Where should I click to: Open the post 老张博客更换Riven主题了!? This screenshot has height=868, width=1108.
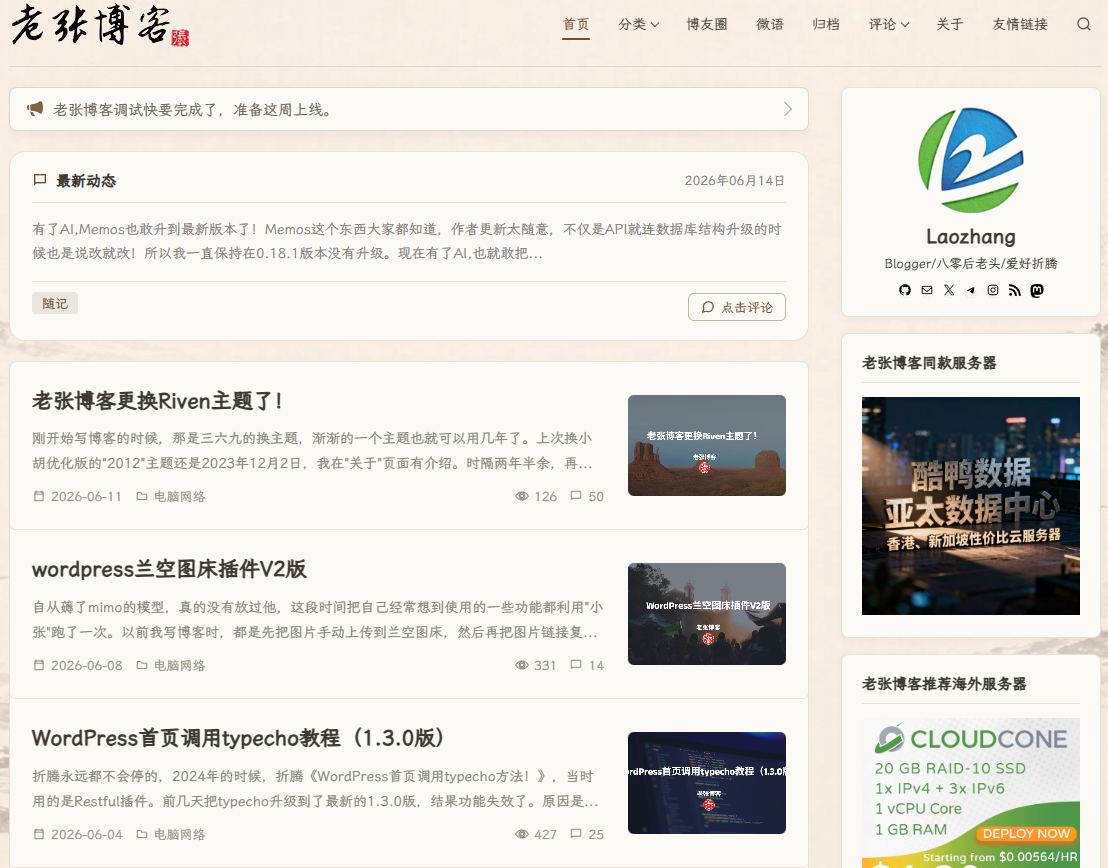click(158, 401)
